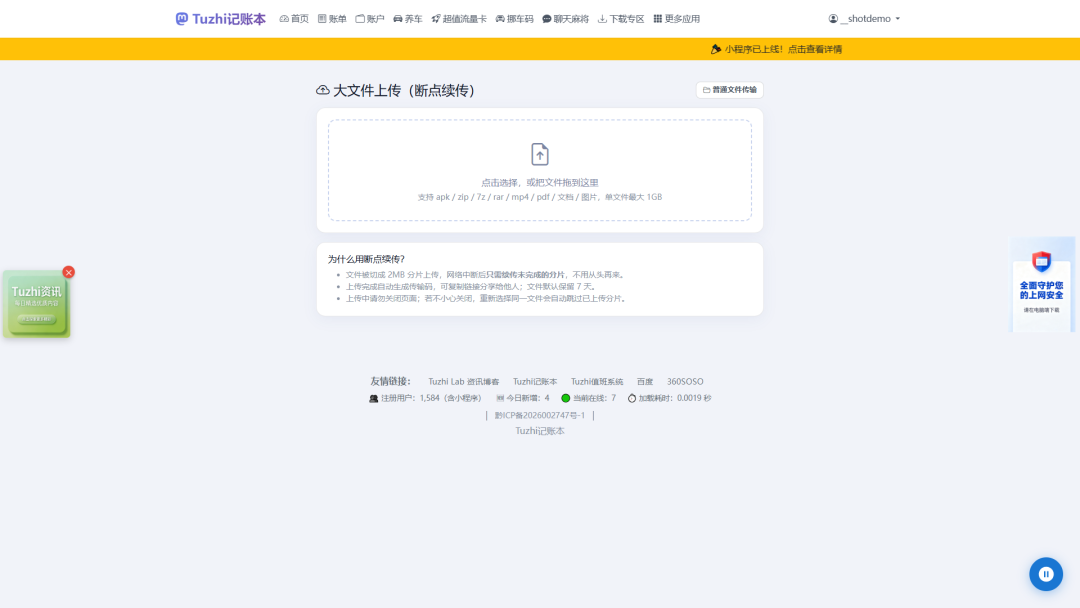Open the 百度 link
1080x608 pixels.
(x=645, y=381)
